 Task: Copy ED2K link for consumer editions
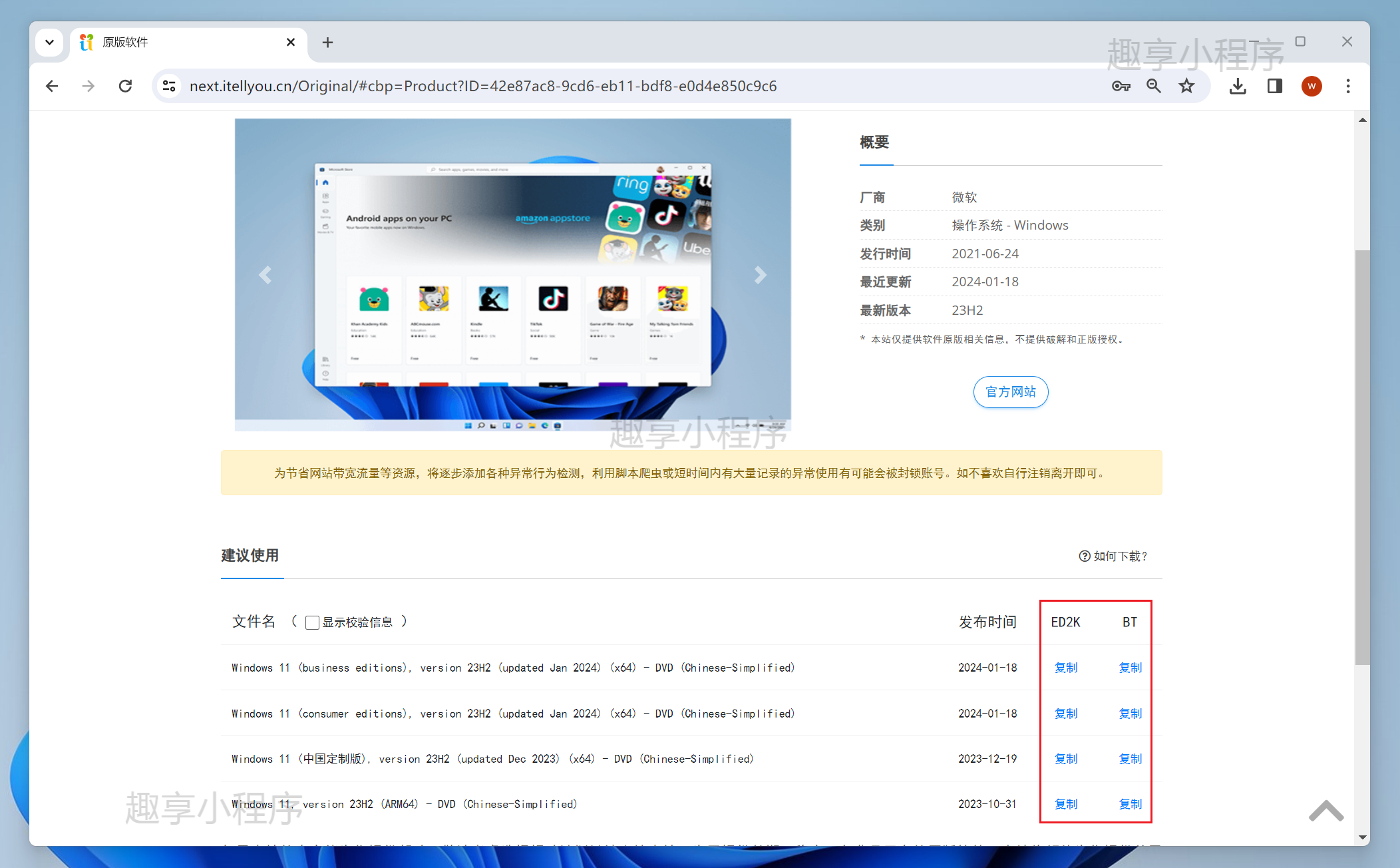click(1066, 714)
